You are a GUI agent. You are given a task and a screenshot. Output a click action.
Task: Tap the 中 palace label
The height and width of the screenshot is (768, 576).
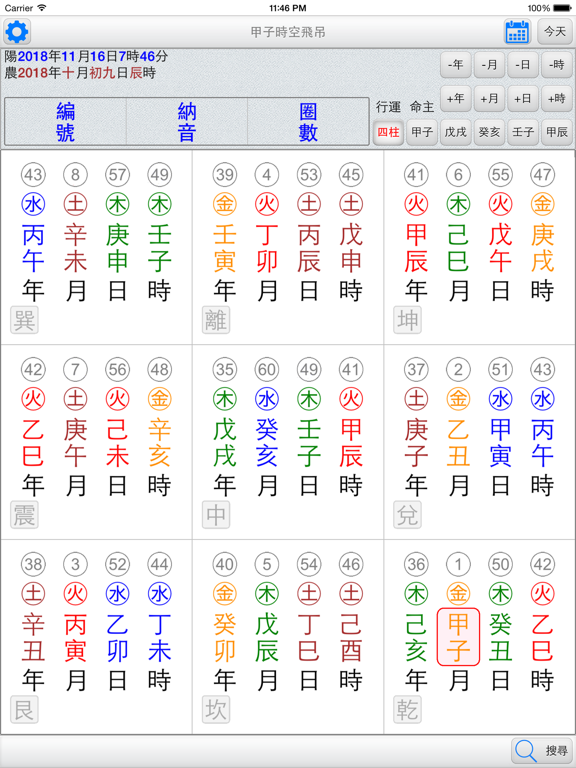pyautogui.click(x=216, y=515)
